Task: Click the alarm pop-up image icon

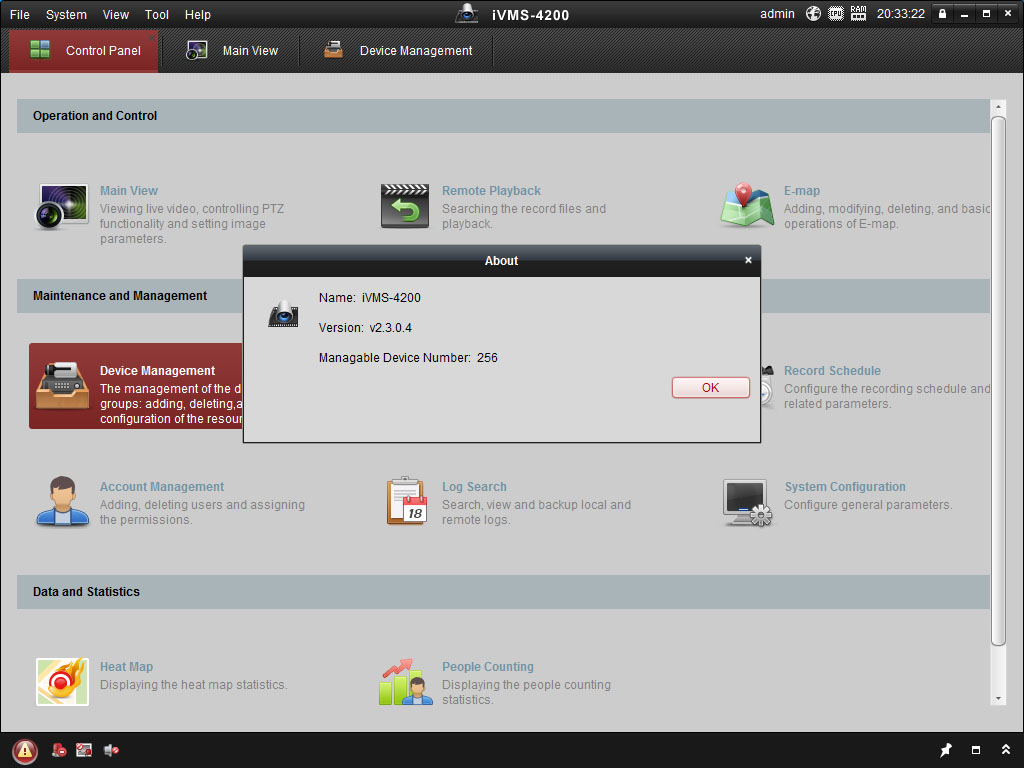Action: tap(84, 750)
